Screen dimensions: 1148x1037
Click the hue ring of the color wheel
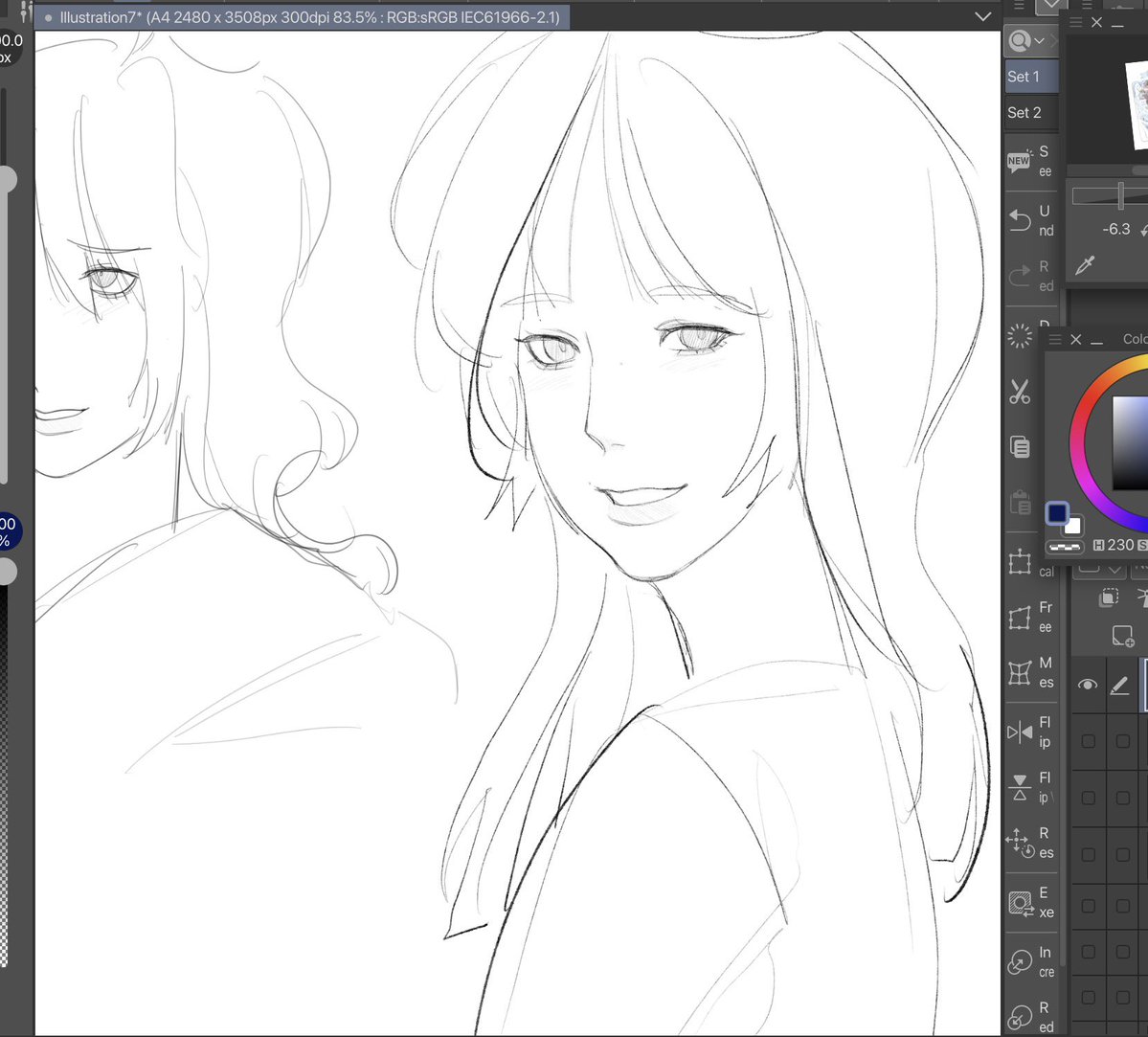(x=1078, y=444)
